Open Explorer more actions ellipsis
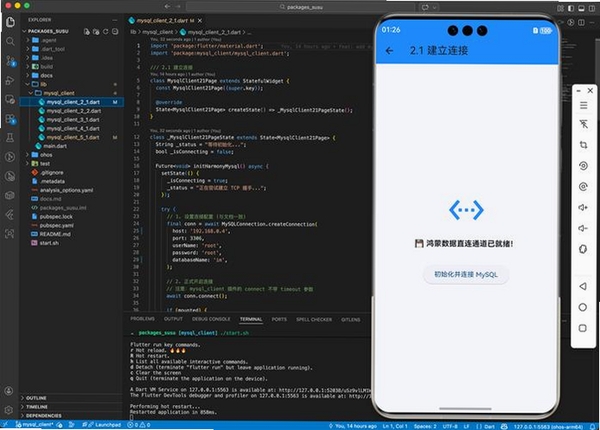Image resolution: width=600 pixels, height=430 pixels. pyautogui.click(x=115, y=20)
